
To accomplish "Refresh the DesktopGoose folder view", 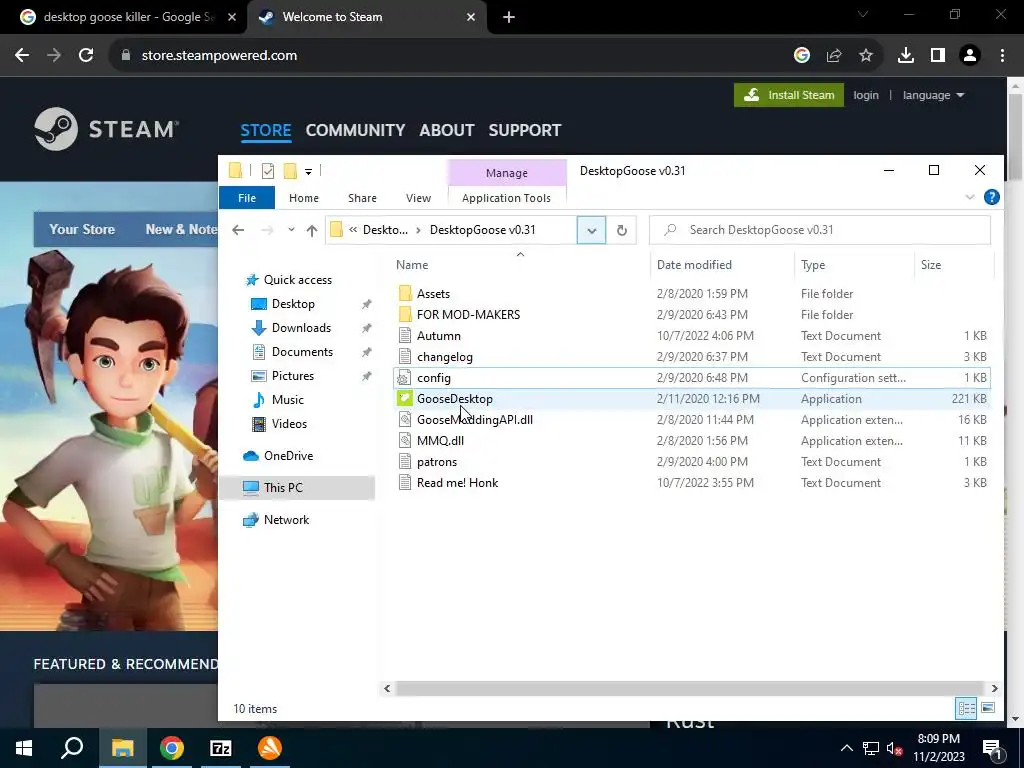I will 622,230.
